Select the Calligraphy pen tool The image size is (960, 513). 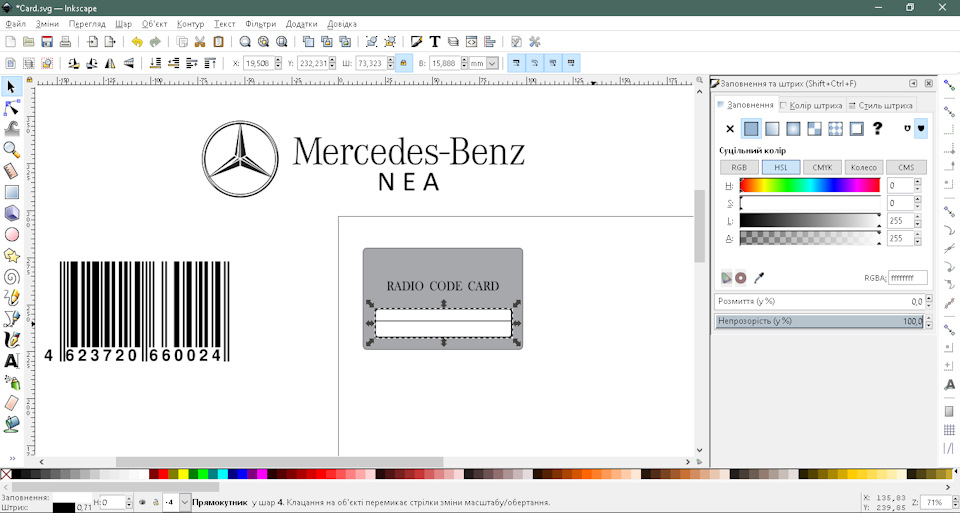click(11, 340)
